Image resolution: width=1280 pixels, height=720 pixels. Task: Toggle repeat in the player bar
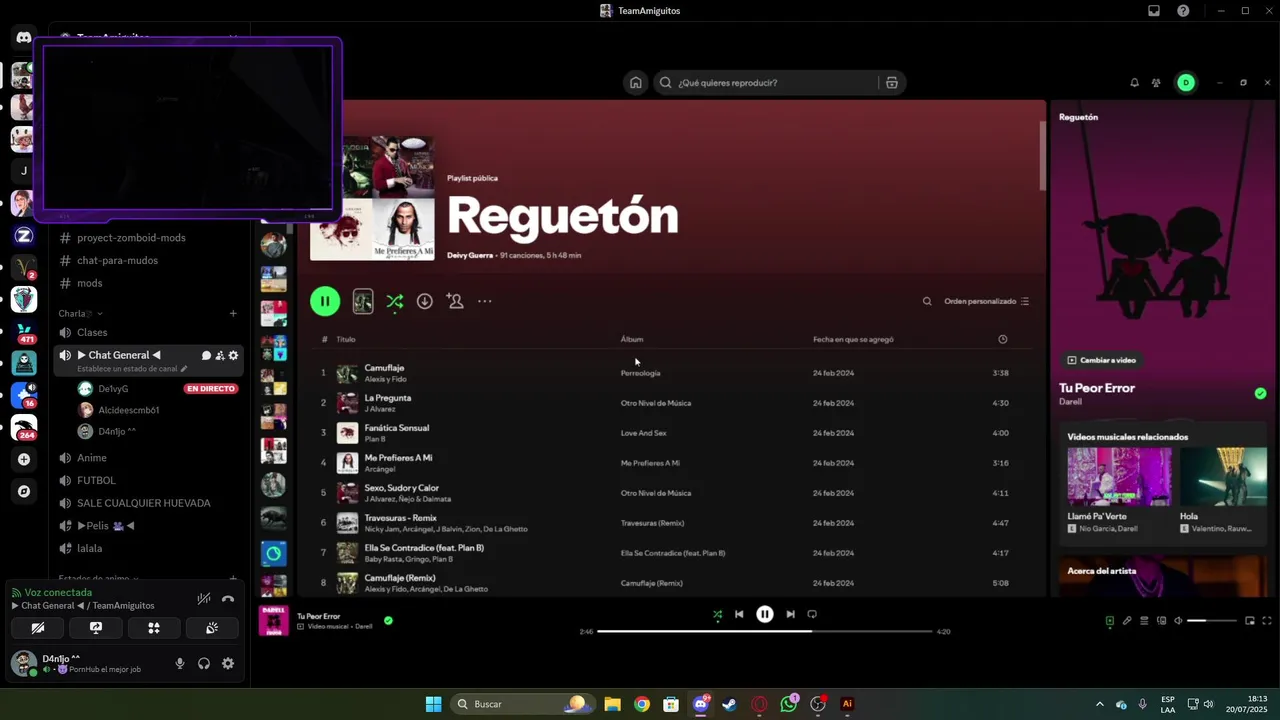coord(812,614)
